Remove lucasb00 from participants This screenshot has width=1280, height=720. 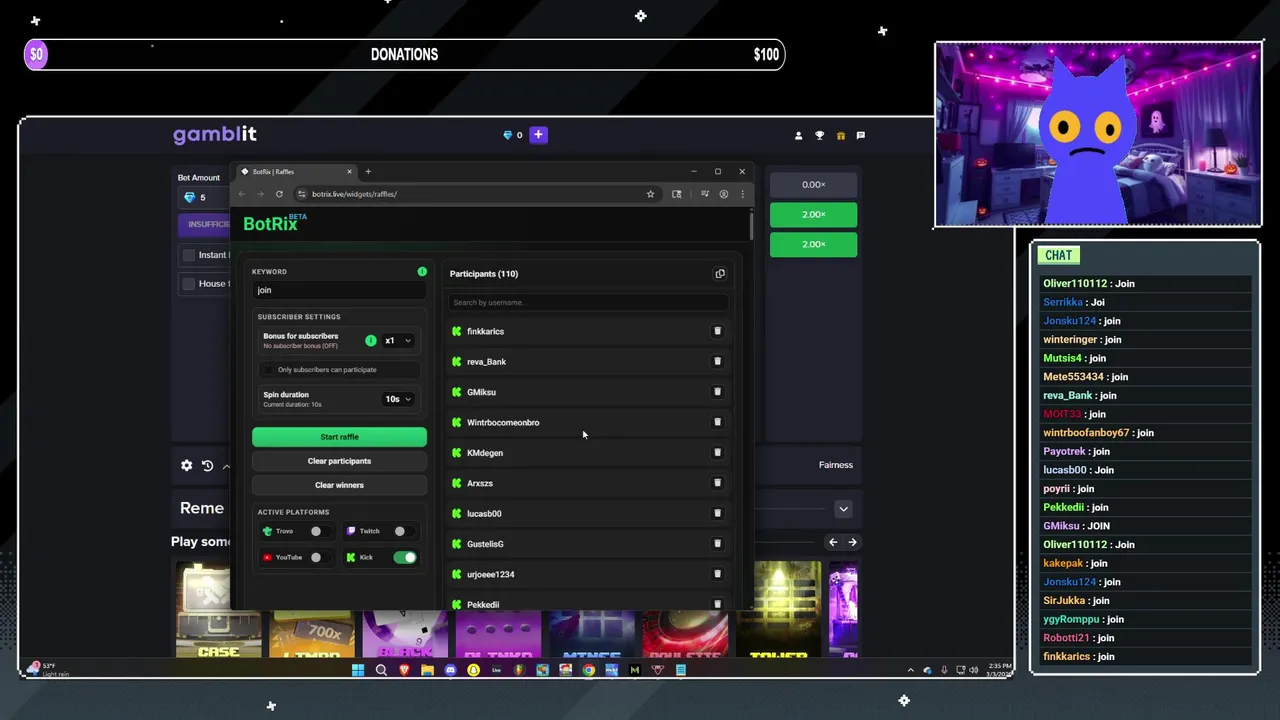point(717,513)
